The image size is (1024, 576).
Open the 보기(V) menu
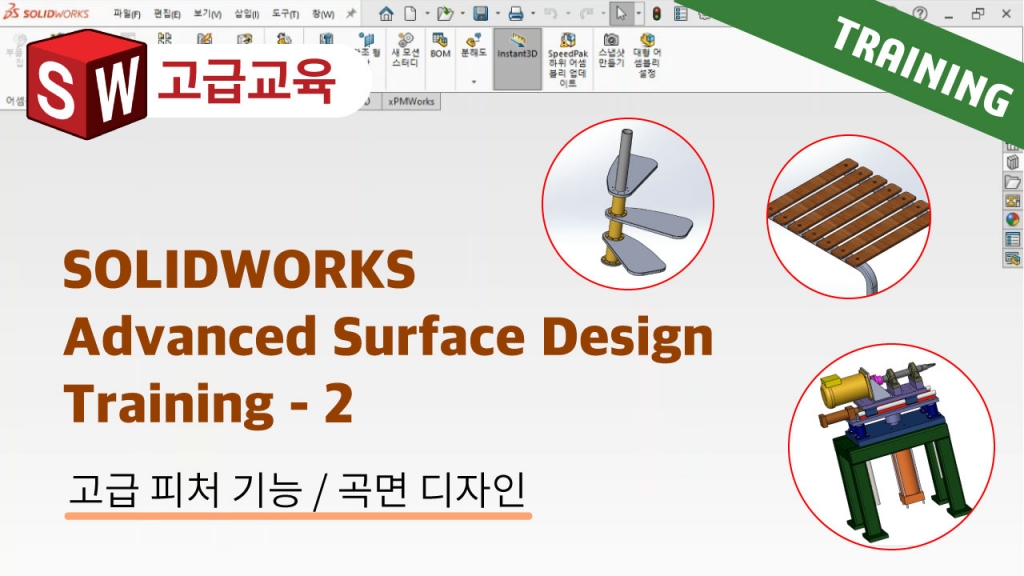(207, 14)
